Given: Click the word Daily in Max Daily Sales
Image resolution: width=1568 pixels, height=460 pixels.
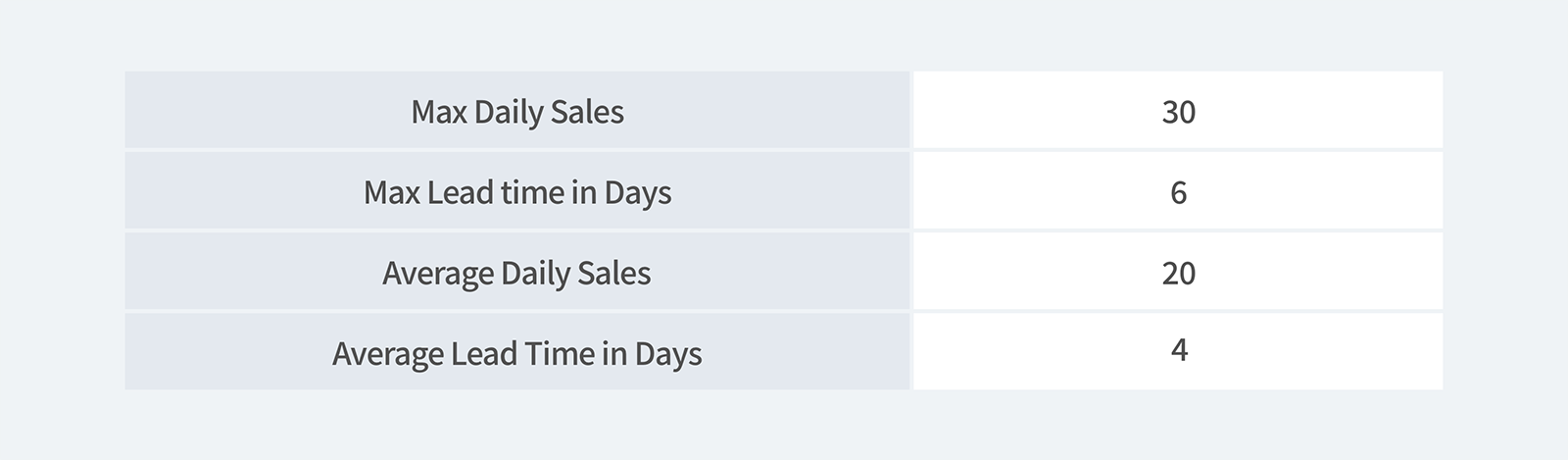Looking at the screenshot, I should (508, 112).
